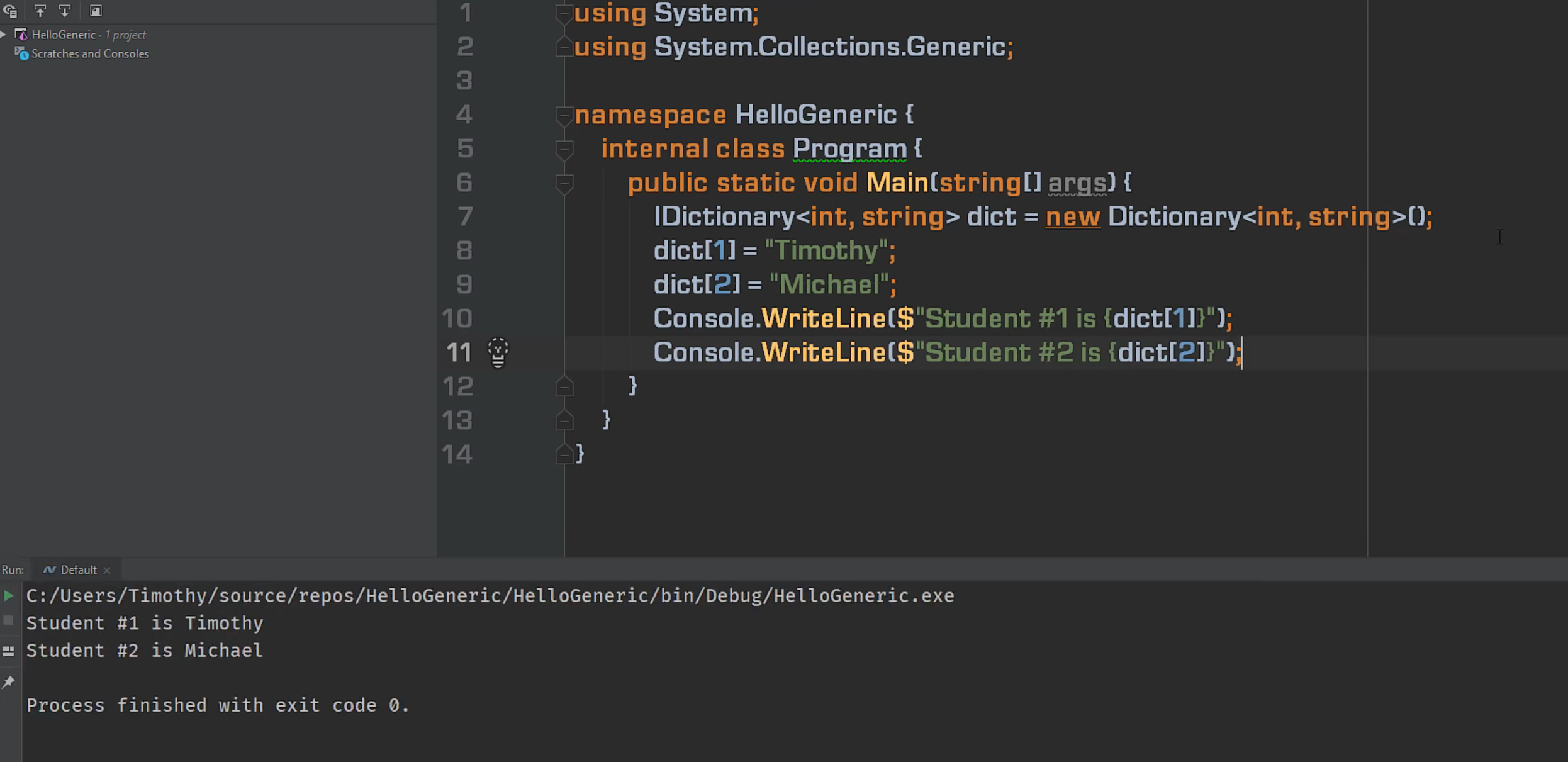Click the 'namespace' keyword
This screenshot has height=762, width=1568.
tap(651, 115)
